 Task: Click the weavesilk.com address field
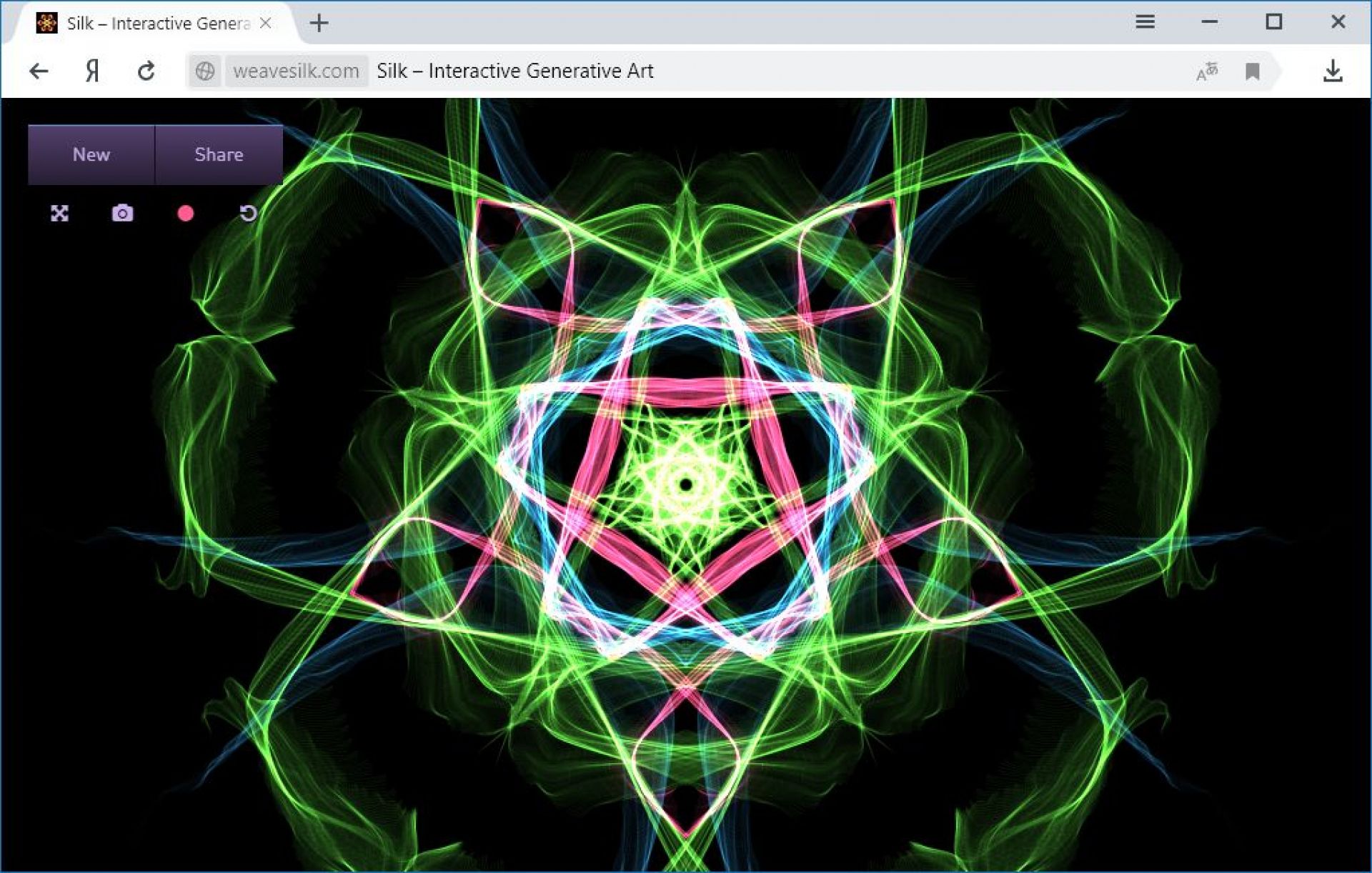(x=296, y=71)
